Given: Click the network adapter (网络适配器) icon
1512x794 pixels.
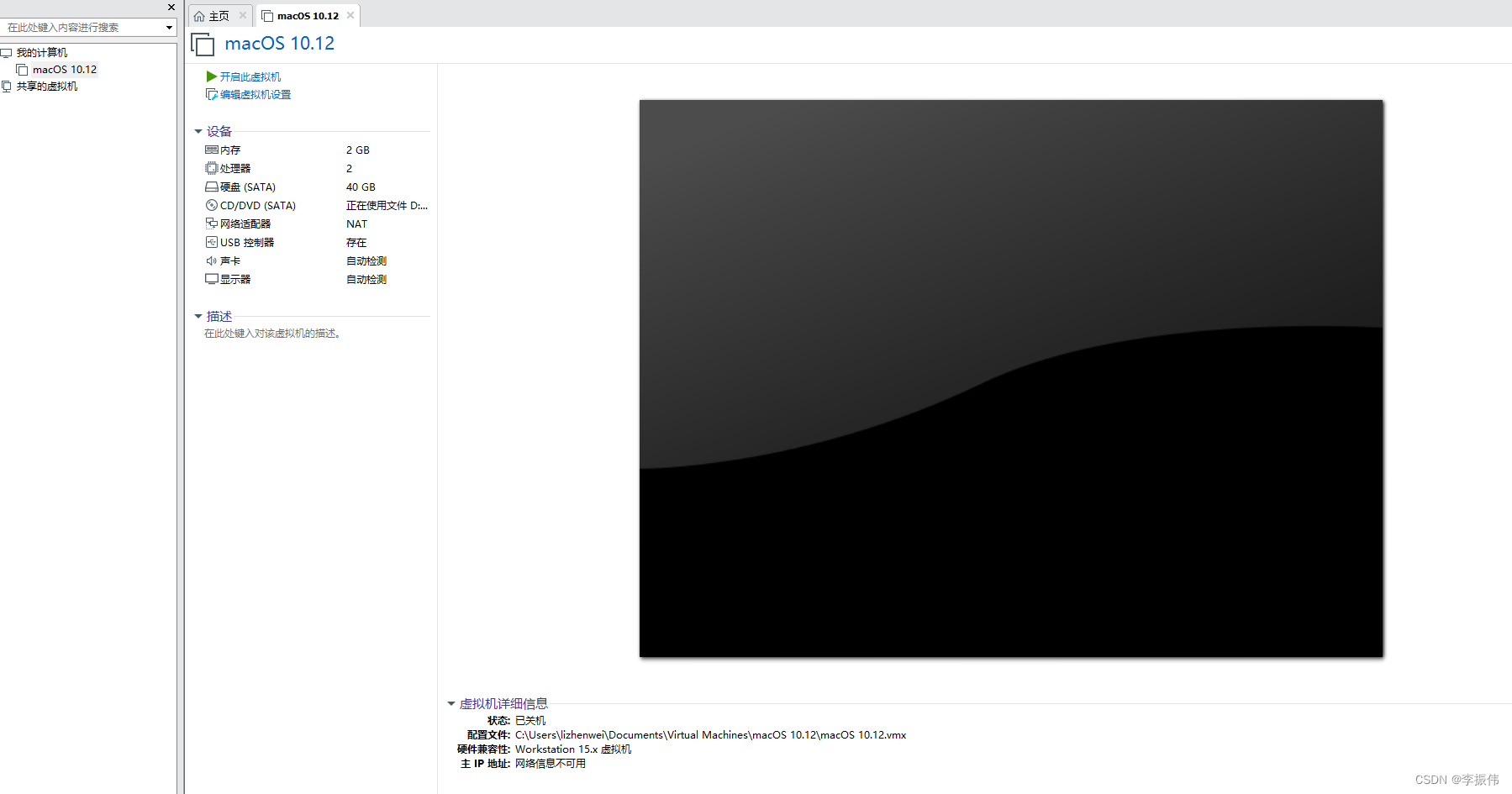Looking at the screenshot, I should [212, 223].
